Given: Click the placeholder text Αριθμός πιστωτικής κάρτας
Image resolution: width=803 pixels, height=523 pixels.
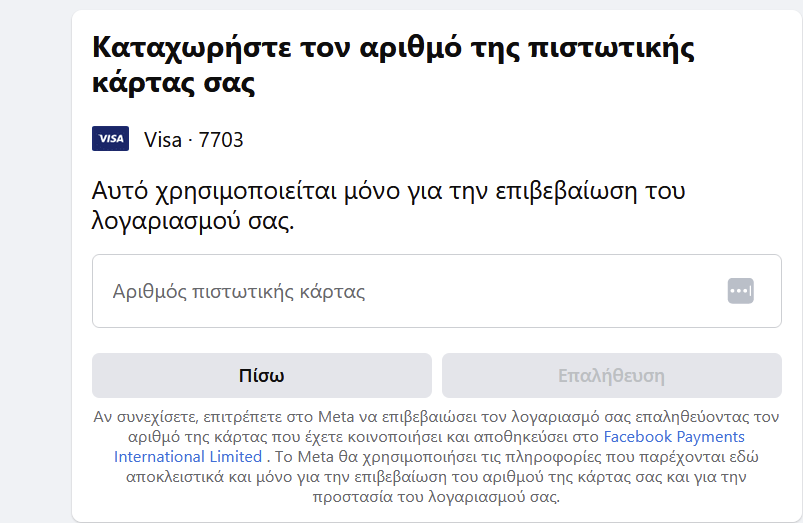Looking at the screenshot, I should (x=239, y=291).
